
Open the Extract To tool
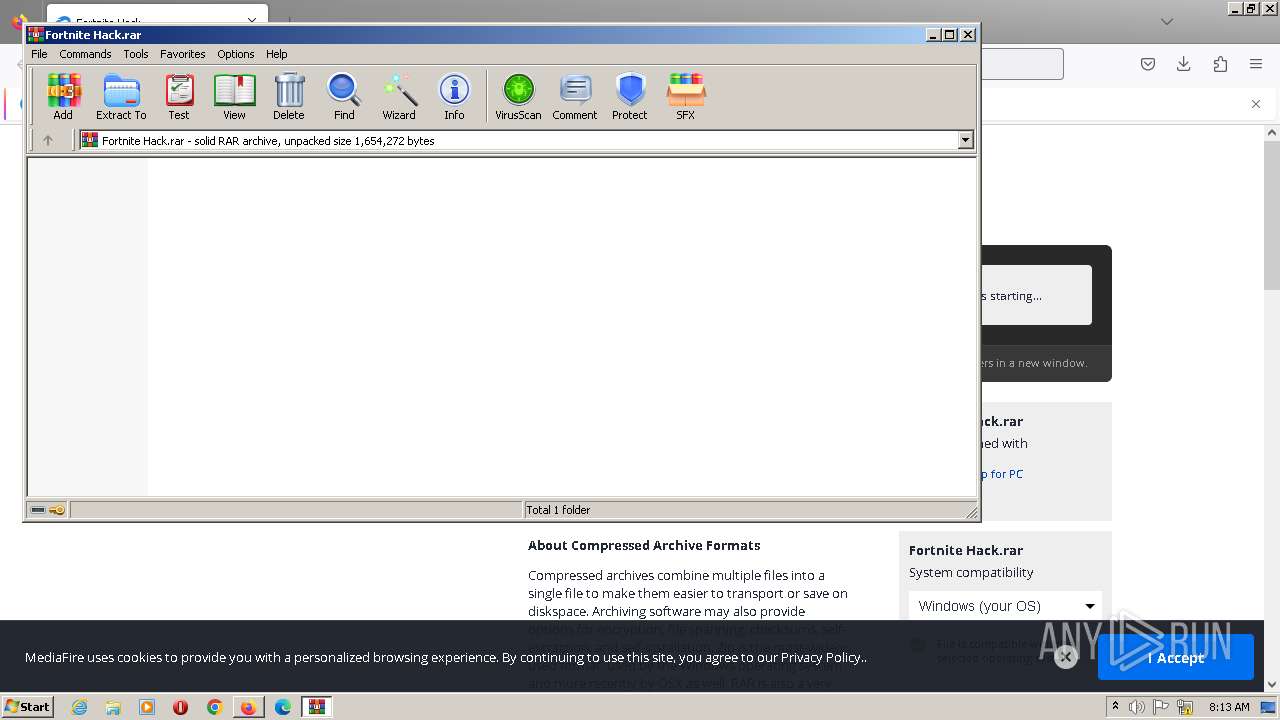click(x=121, y=97)
